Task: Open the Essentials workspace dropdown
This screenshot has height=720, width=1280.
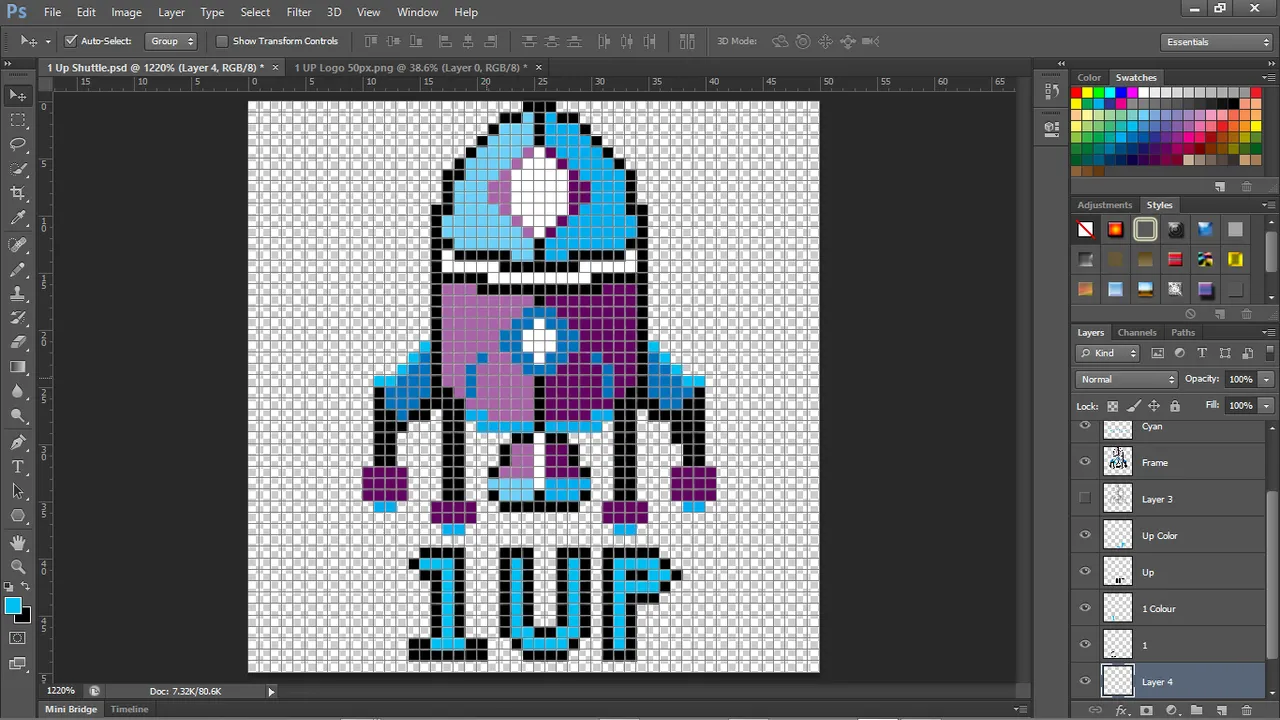Action: pyautogui.click(x=1218, y=42)
